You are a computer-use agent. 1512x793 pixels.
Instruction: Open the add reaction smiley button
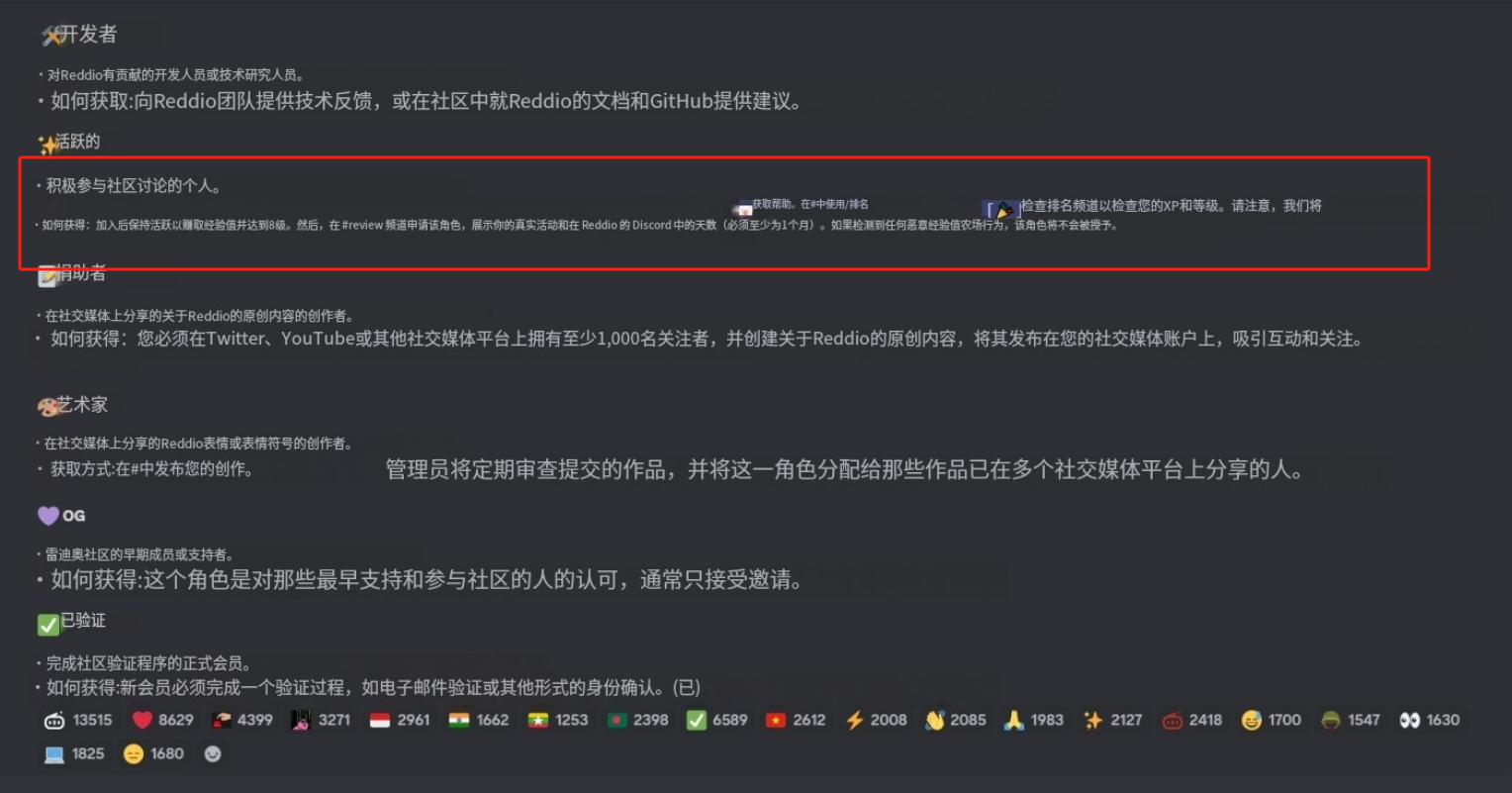212,754
